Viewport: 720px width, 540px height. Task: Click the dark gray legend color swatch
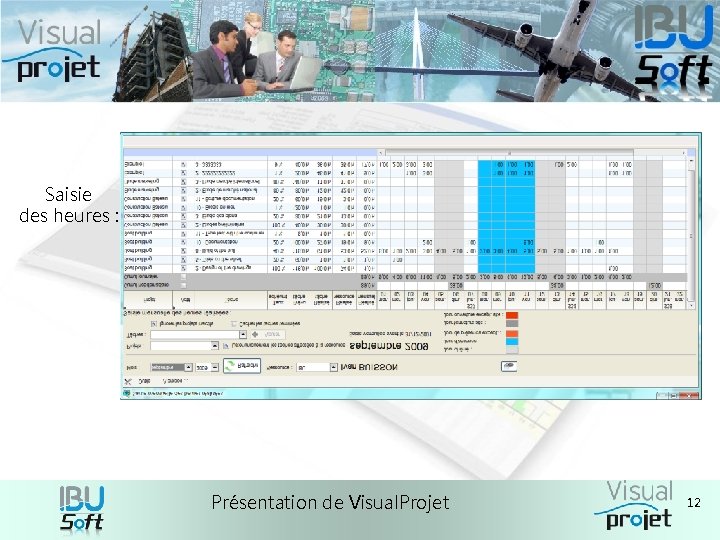(512, 323)
